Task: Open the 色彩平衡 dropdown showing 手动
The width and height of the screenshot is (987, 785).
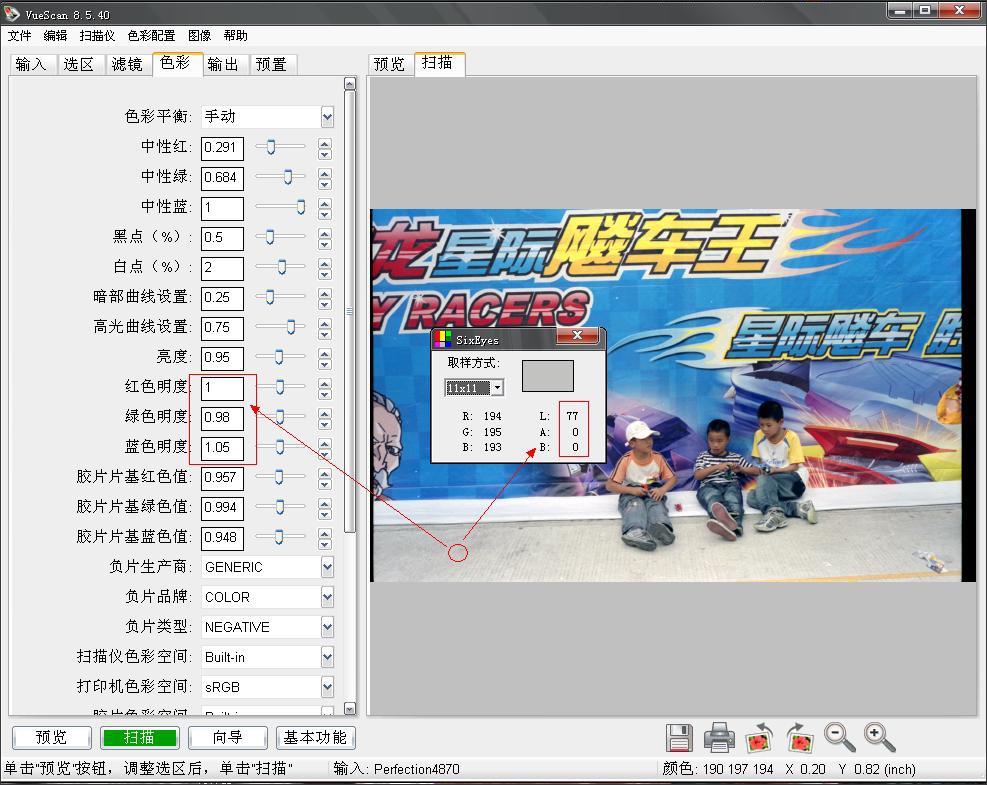Action: 326,116
